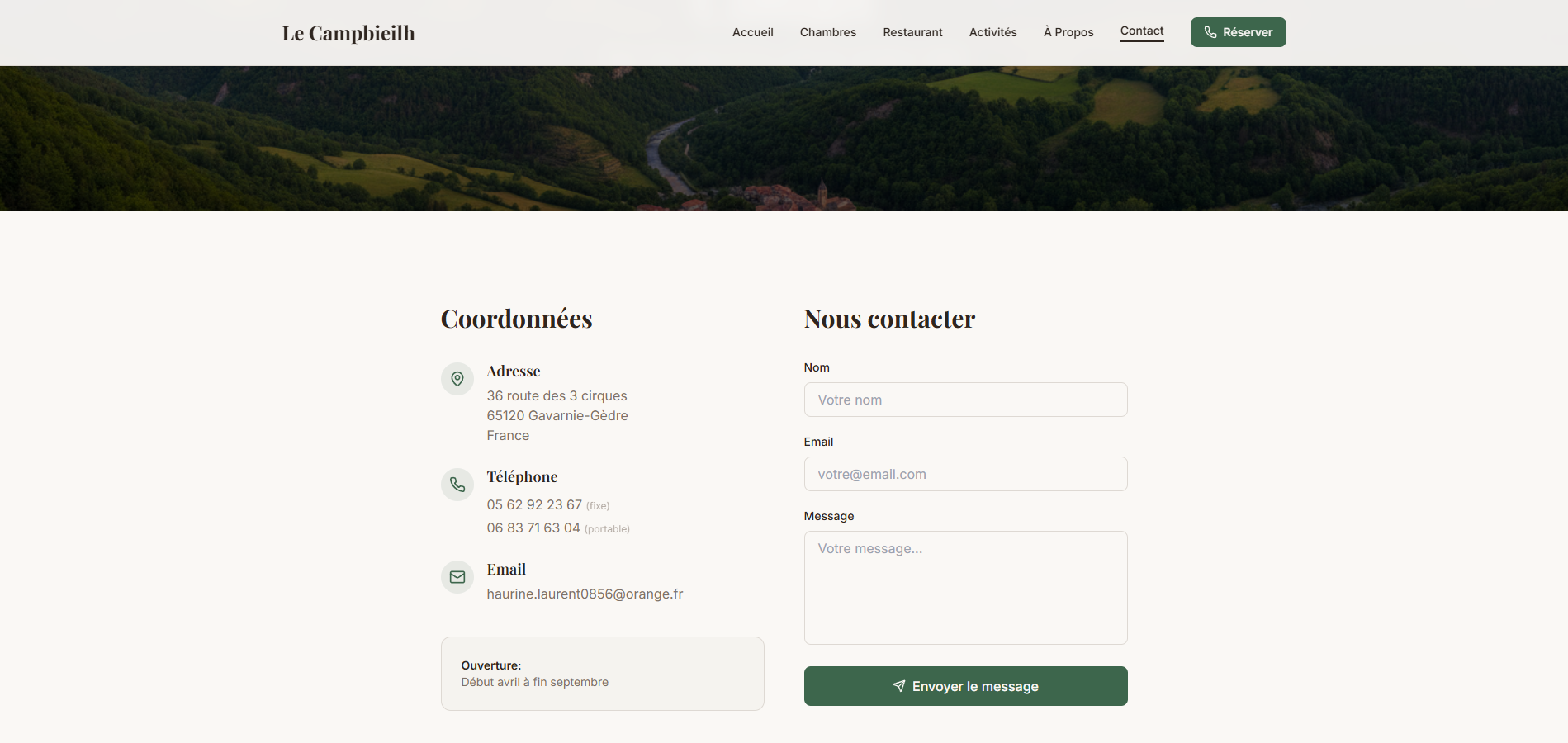The height and width of the screenshot is (743, 1568).
Task: Click the haurine.laurent0856@orange.fr email address
Action: click(x=585, y=594)
